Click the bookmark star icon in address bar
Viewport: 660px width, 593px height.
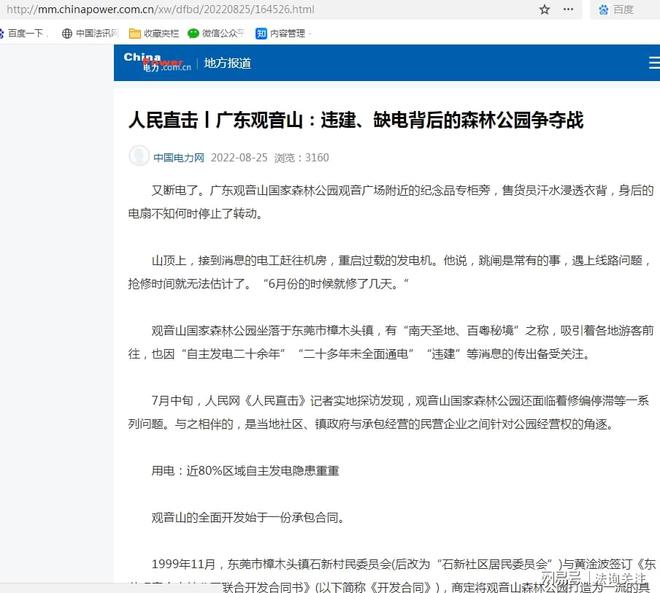pyautogui.click(x=544, y=10)
